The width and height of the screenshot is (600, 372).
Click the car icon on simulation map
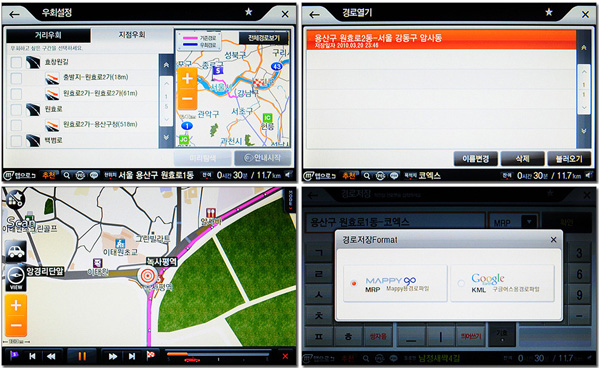coord(16,251)
